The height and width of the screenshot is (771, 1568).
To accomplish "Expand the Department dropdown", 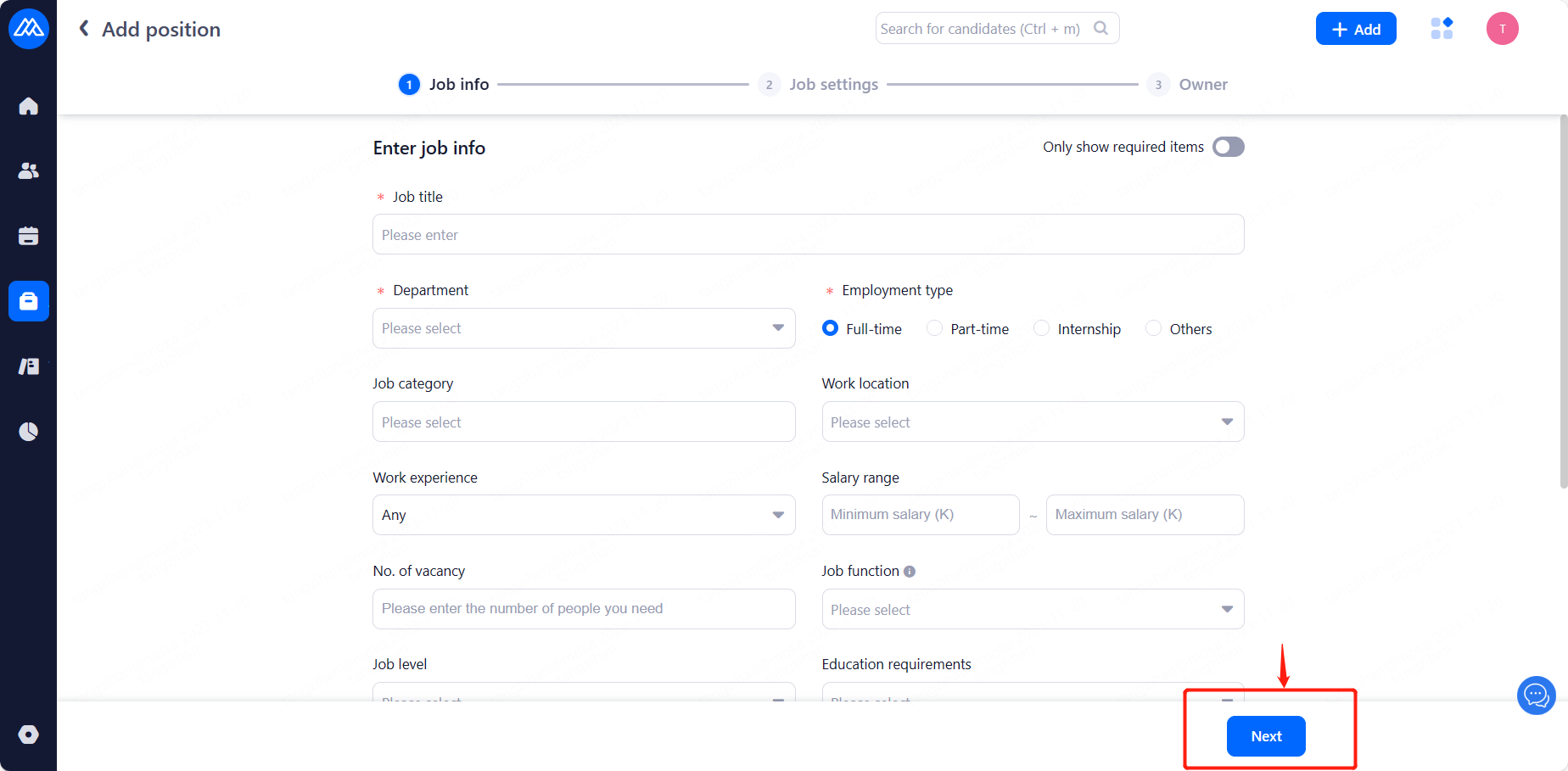I will 584,328.
